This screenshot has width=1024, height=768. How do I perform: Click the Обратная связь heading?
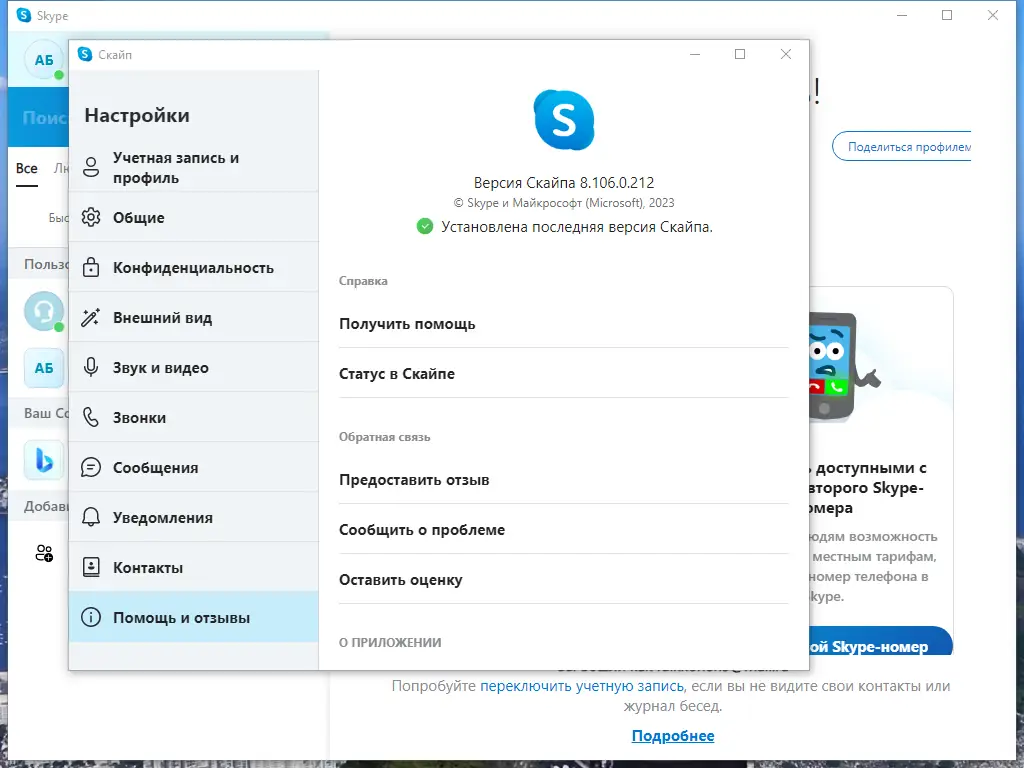pyautogui.click(x=385, y=437)
